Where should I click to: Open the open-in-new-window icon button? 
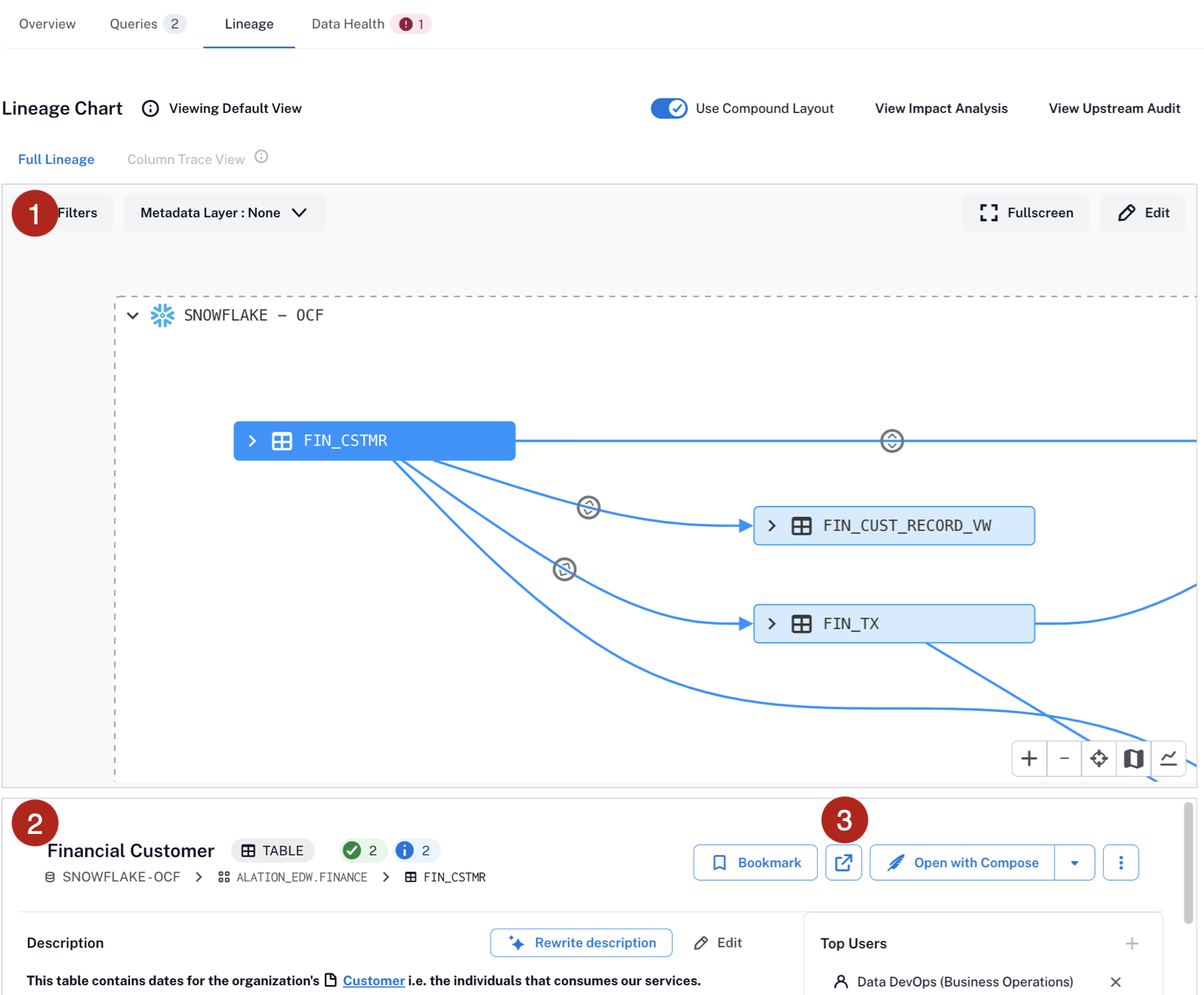click(844, 863)
